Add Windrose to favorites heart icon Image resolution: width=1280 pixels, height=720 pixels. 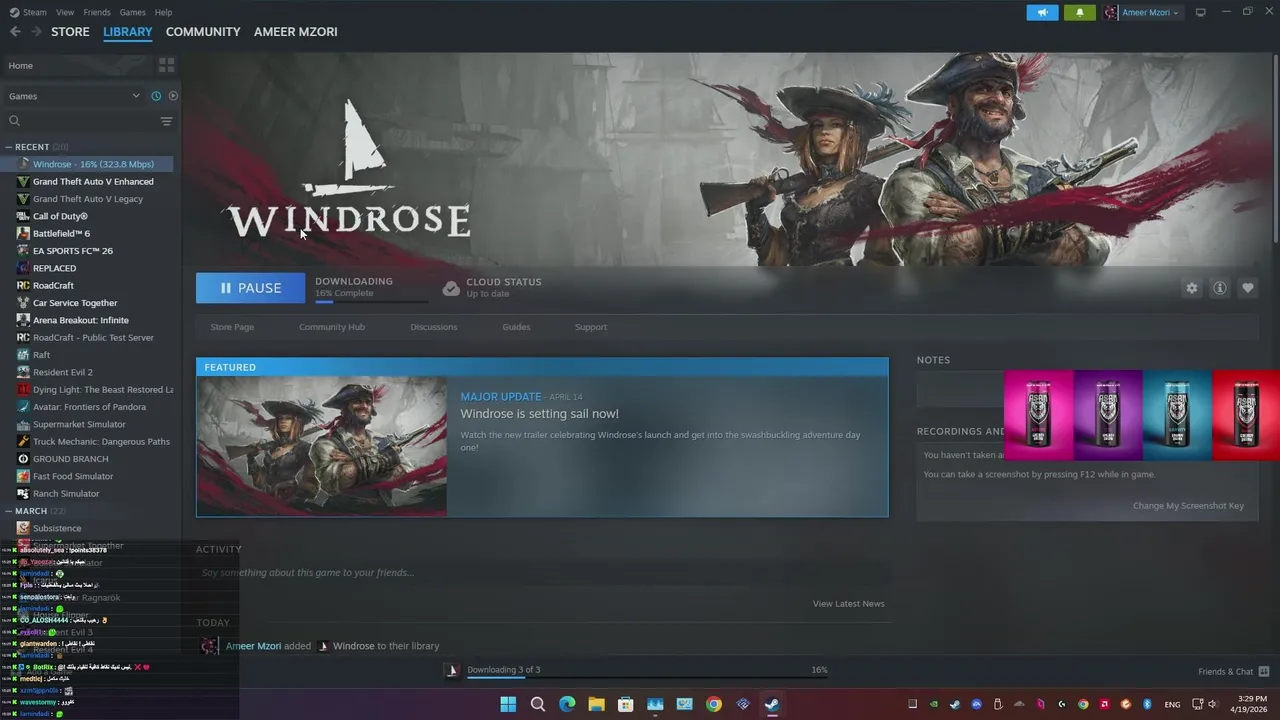coord(1247,288)
